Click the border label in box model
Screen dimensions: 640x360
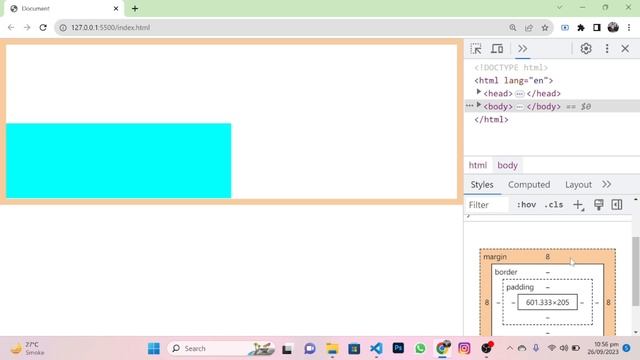tap(506, 272)
